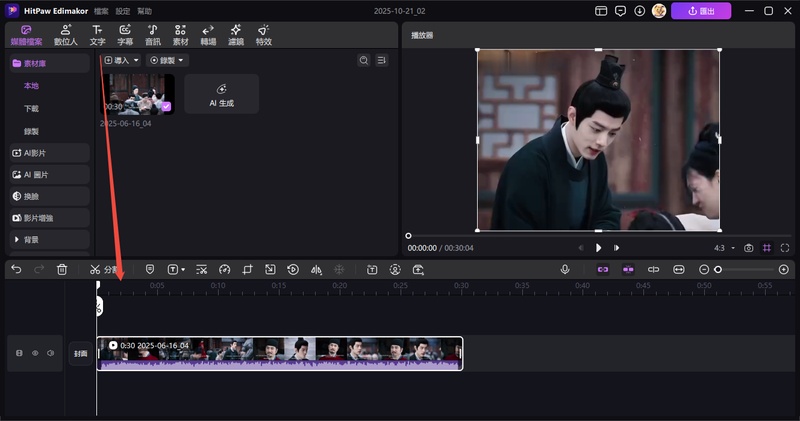Enter fullscreen preview mode

click(x=785, y=247)
